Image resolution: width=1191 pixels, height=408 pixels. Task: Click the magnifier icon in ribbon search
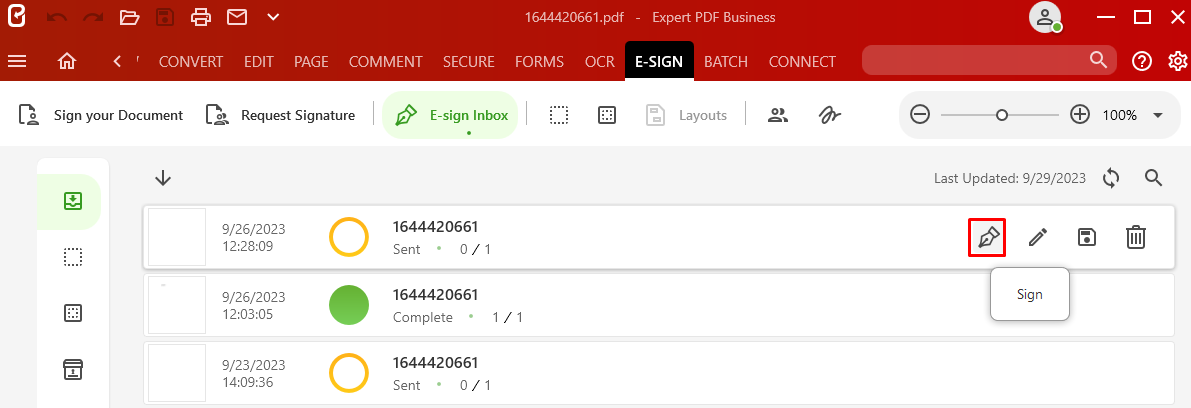[x=1098, y=60]
